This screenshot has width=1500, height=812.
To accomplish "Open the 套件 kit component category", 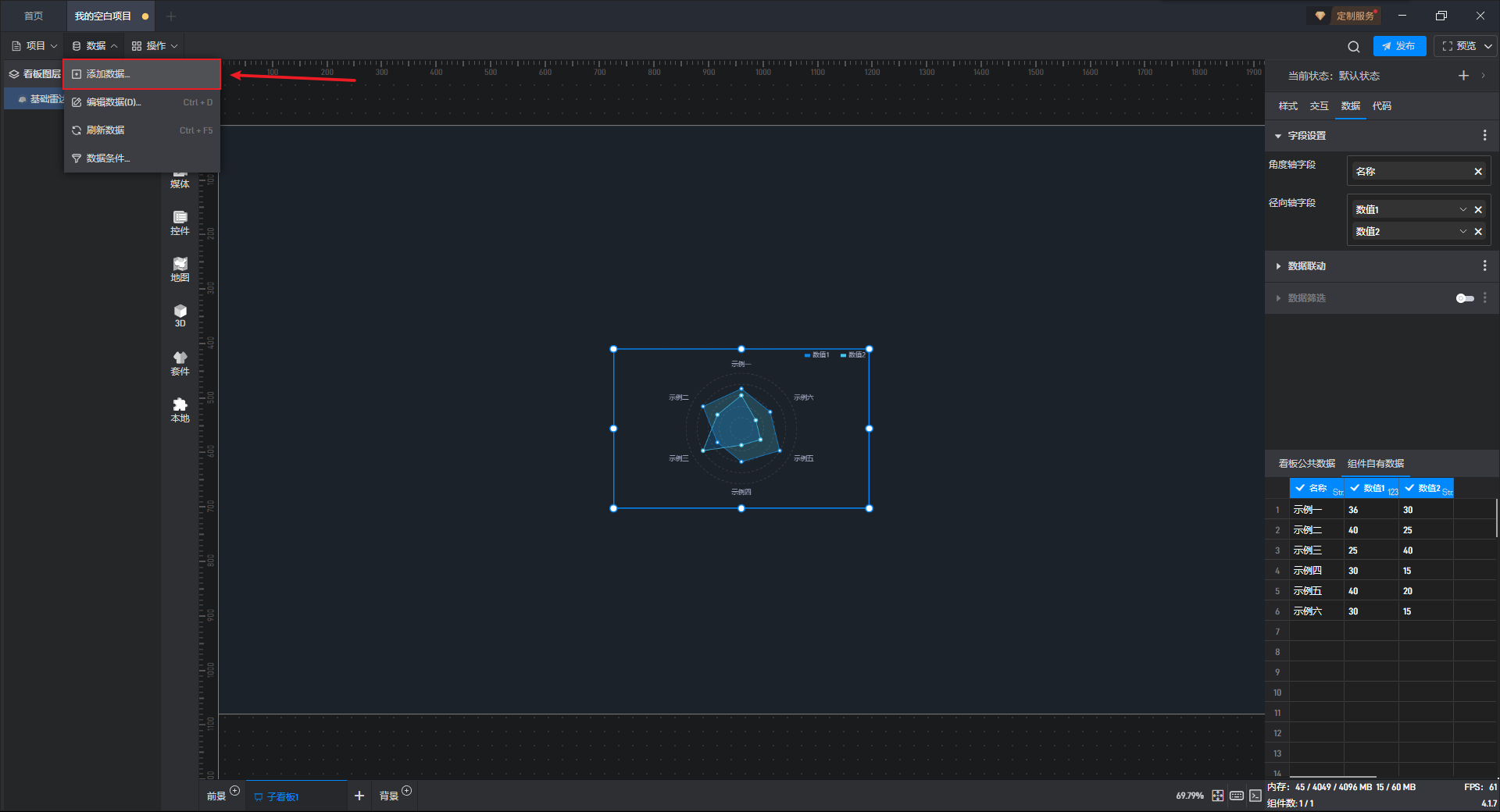I will [180, 362].
